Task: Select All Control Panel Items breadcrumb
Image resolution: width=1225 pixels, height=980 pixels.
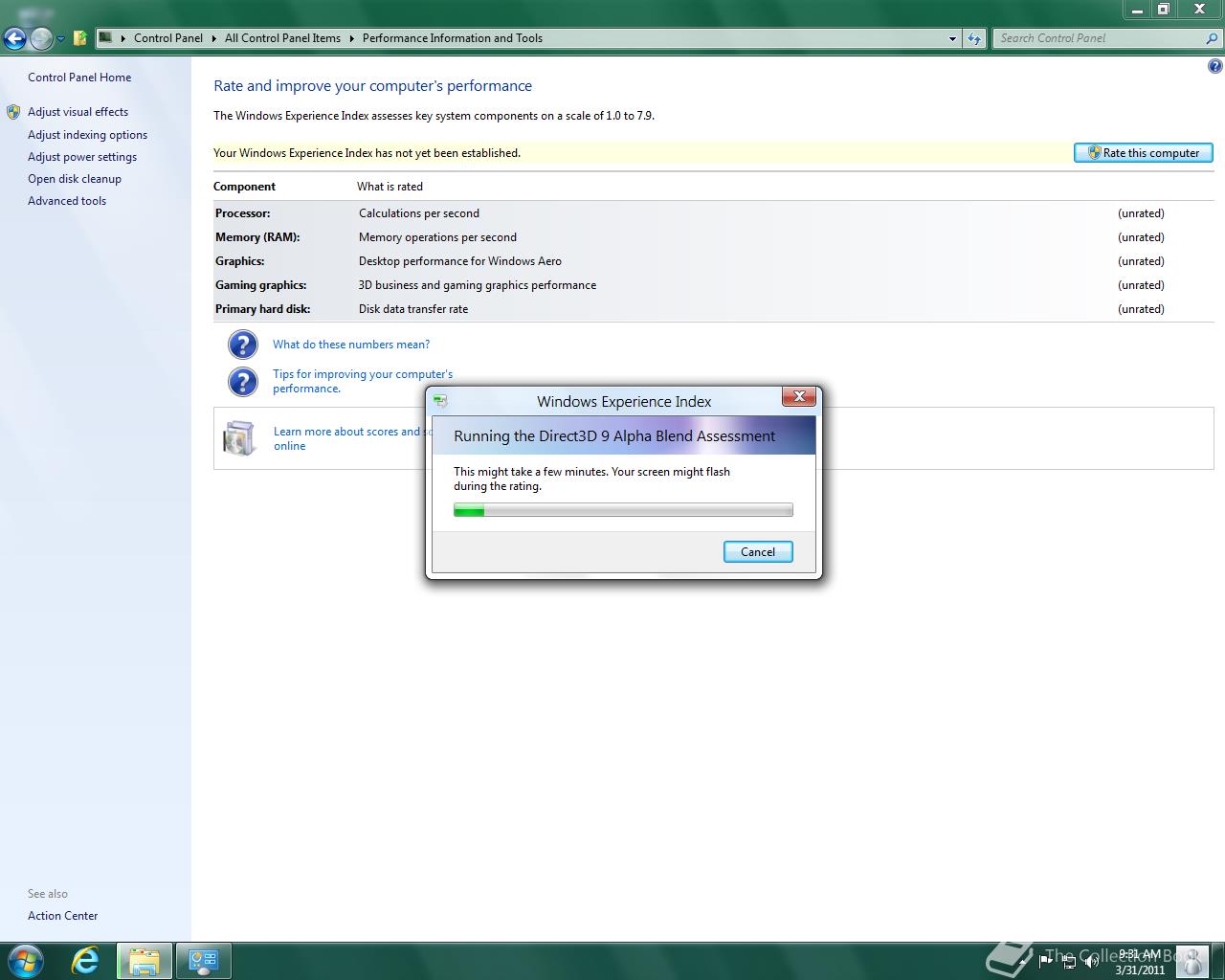Action: tap(282, 38)
